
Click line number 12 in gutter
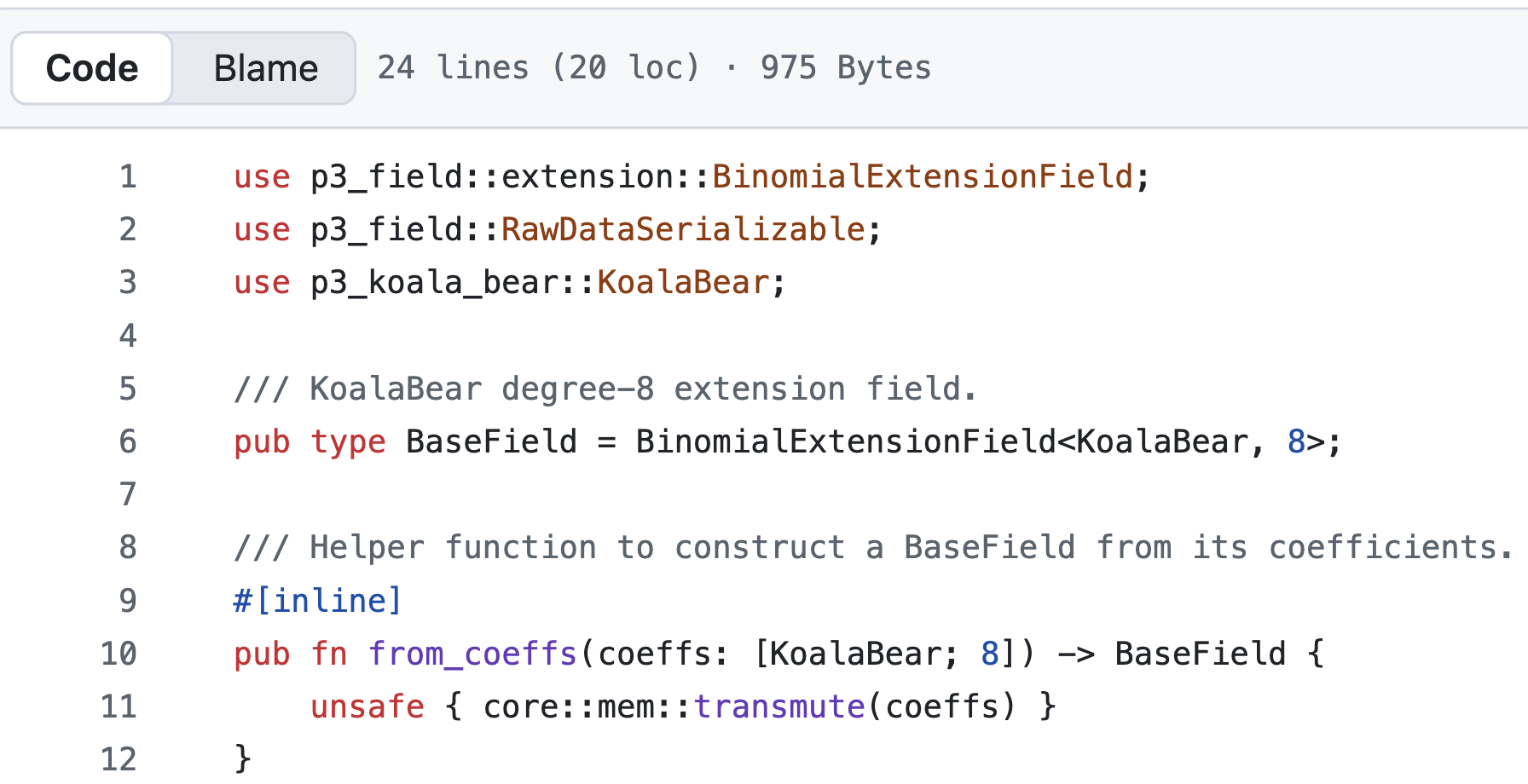click(119, 759)
